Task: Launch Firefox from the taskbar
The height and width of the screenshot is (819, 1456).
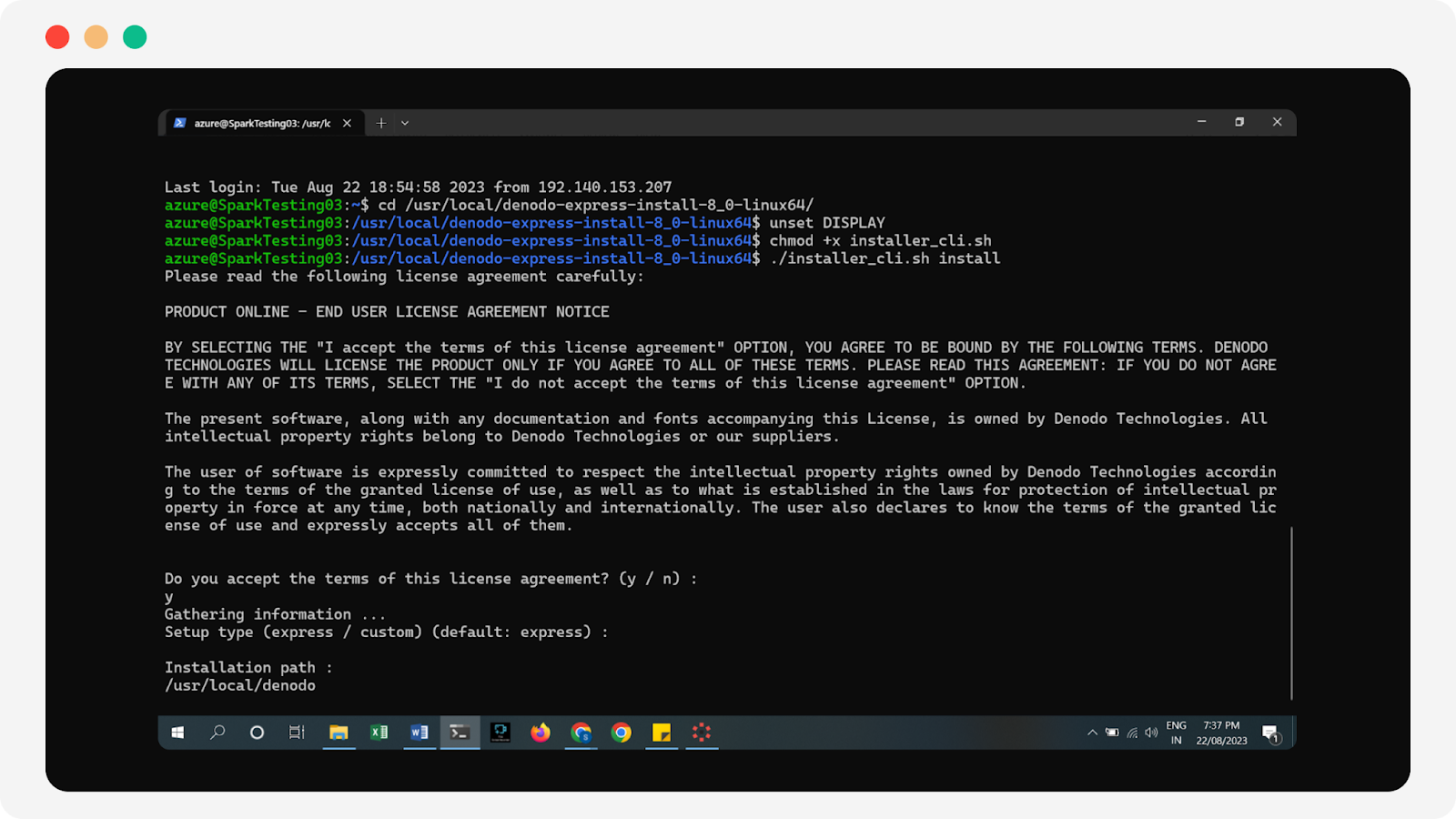Action: pos(541,733)
